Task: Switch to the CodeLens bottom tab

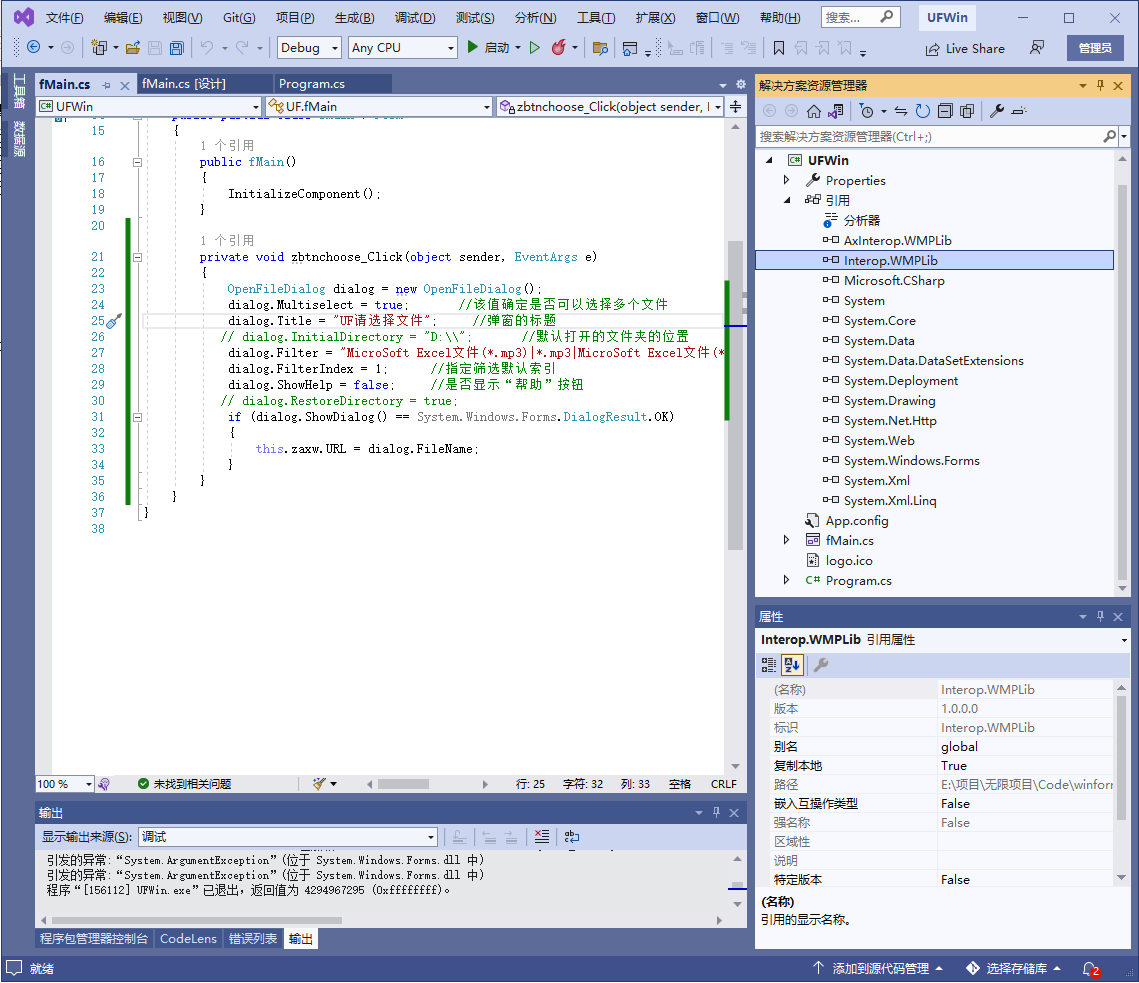Action: [x=188, y=939]
